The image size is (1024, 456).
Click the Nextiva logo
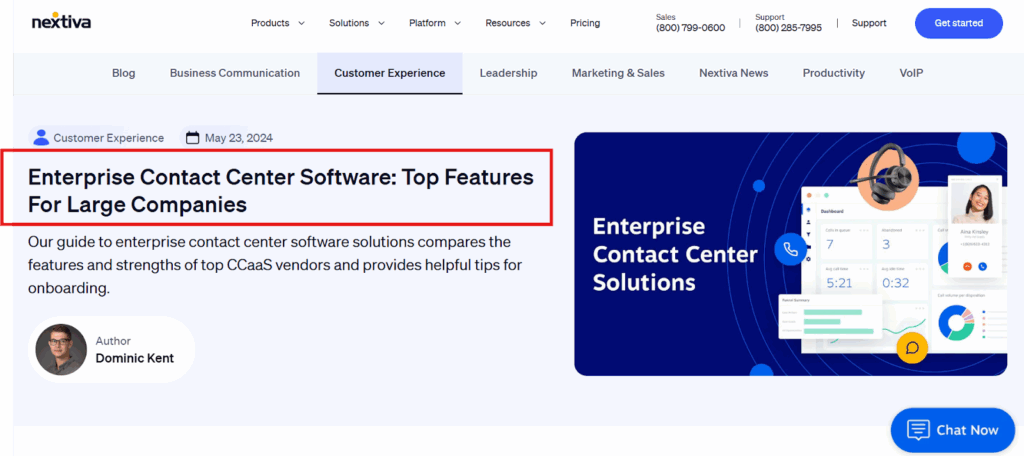point(61,21)
